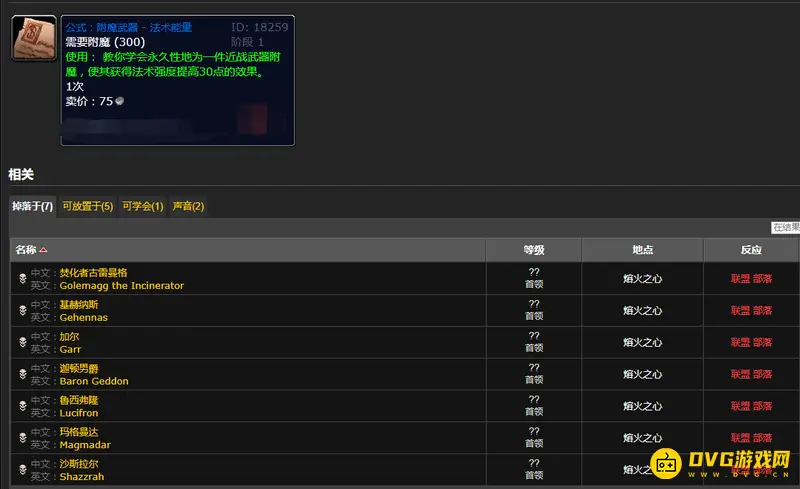Click the Chinese name 加尔
The width and height of the screenshot is (800, 489).
tap(69, 336)
